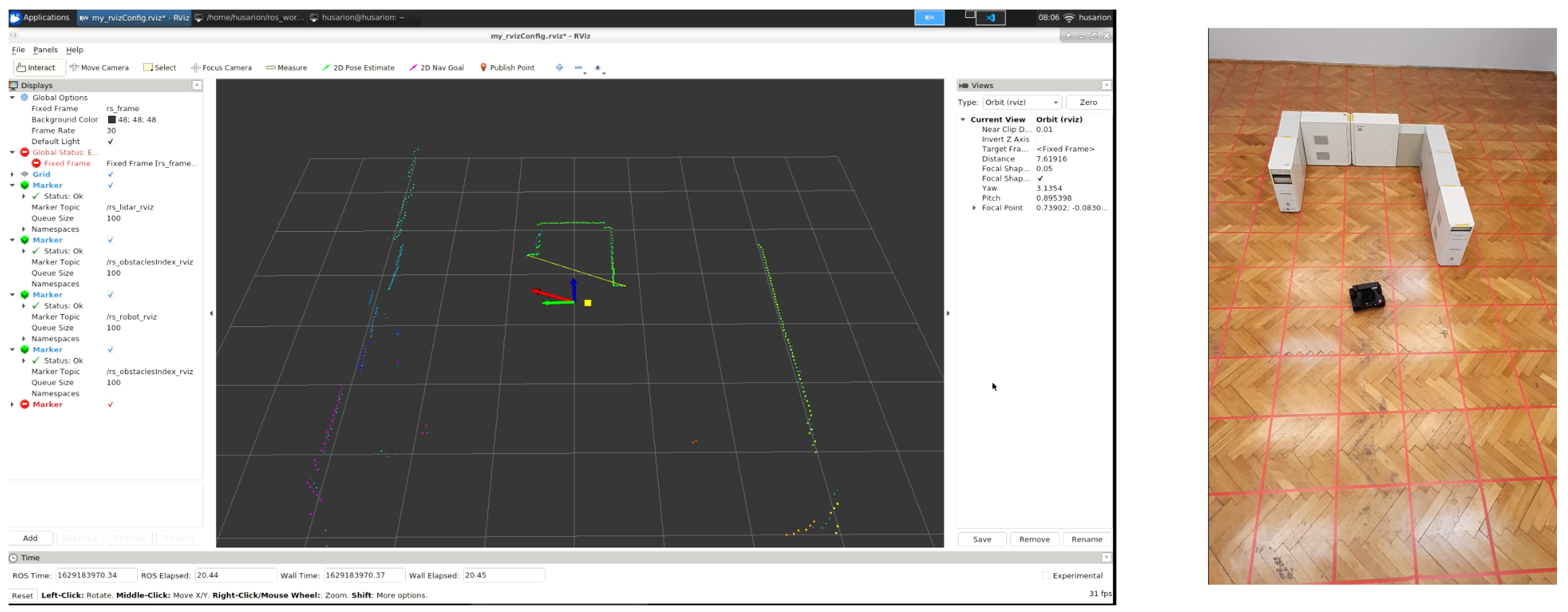Collapse the Global Options tree
The image size is (1568, 612).
tap(12, 97)
